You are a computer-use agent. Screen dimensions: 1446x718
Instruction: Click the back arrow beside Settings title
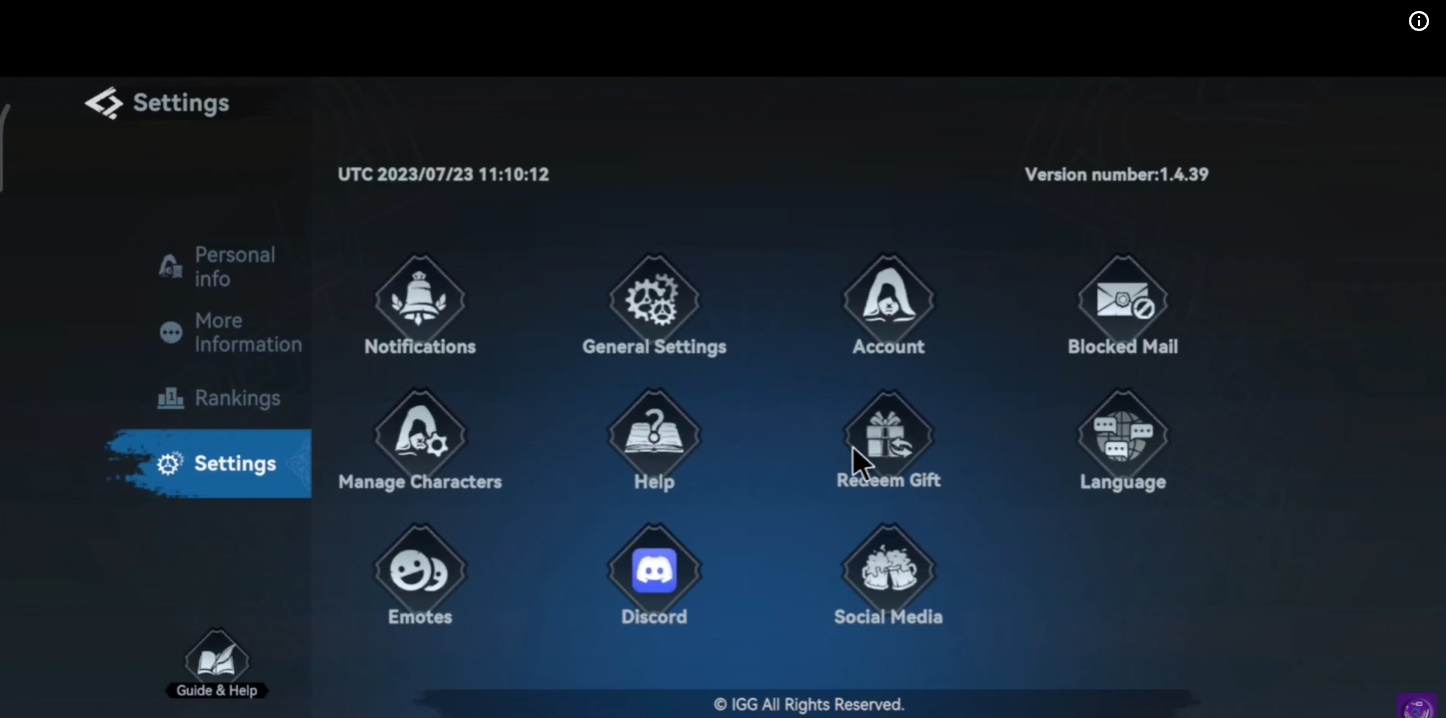(x=103, y=103)
